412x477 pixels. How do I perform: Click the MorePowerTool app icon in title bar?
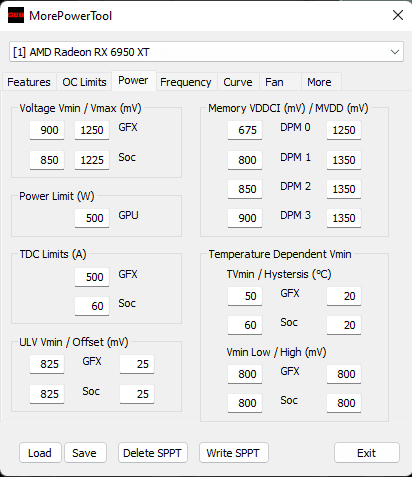[16, 15]
